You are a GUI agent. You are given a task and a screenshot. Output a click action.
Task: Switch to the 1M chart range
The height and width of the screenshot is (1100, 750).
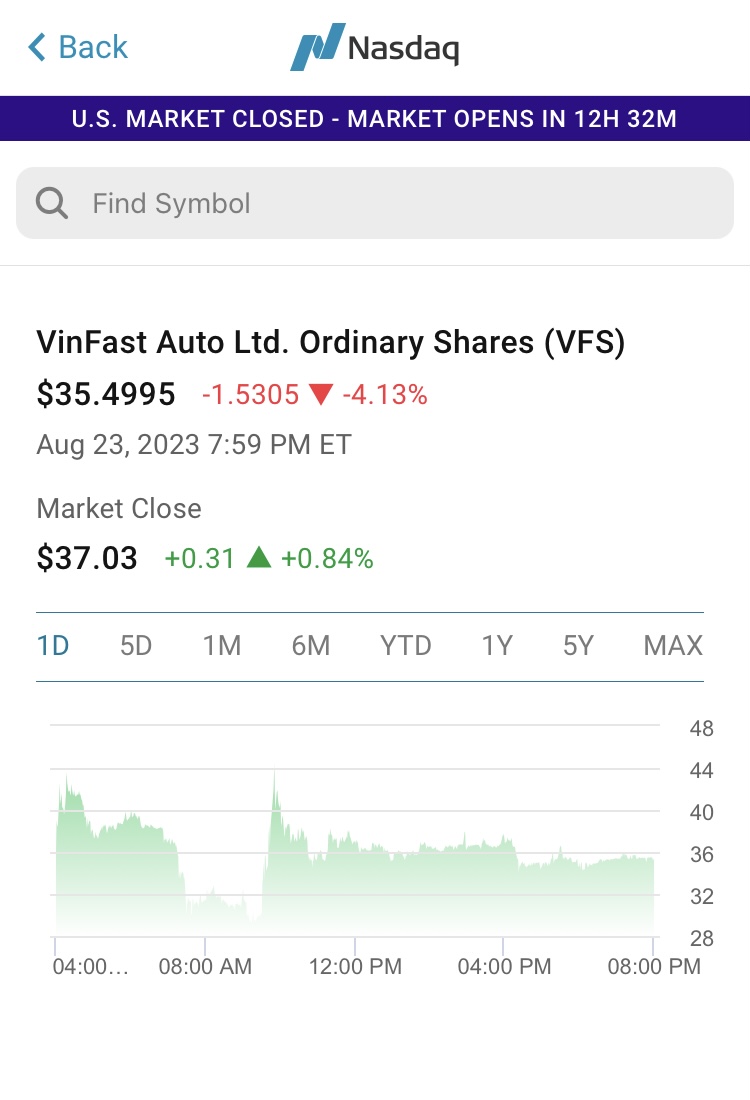click(x=222, y=646)
